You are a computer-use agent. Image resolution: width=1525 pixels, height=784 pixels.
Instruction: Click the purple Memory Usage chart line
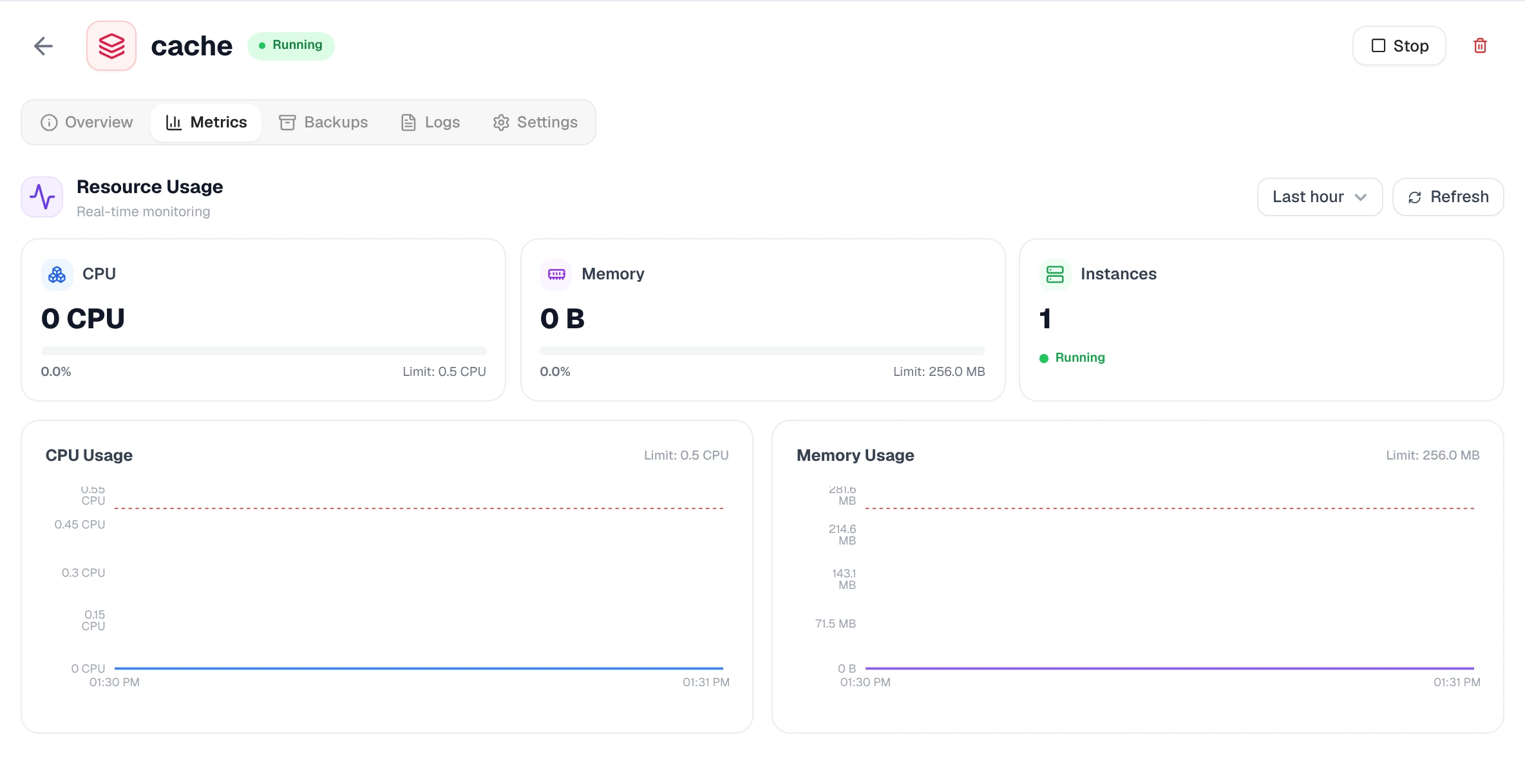click(x=1170, y=668)
